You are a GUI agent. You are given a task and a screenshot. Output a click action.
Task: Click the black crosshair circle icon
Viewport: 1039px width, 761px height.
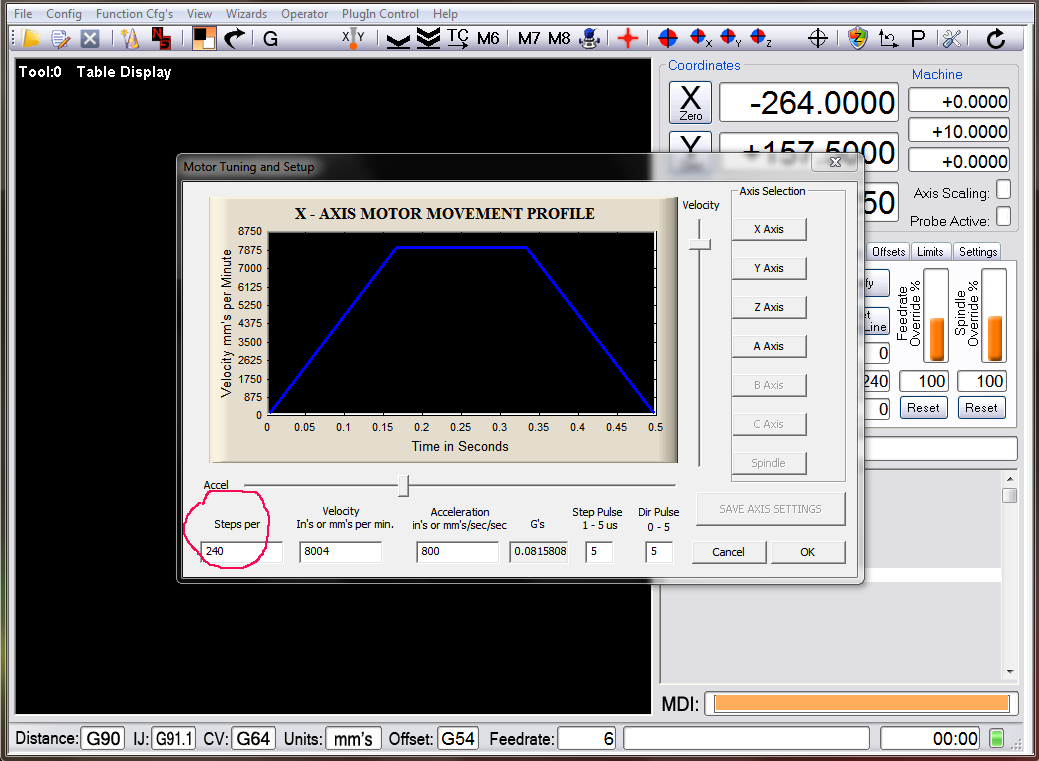tap(818, 38)
